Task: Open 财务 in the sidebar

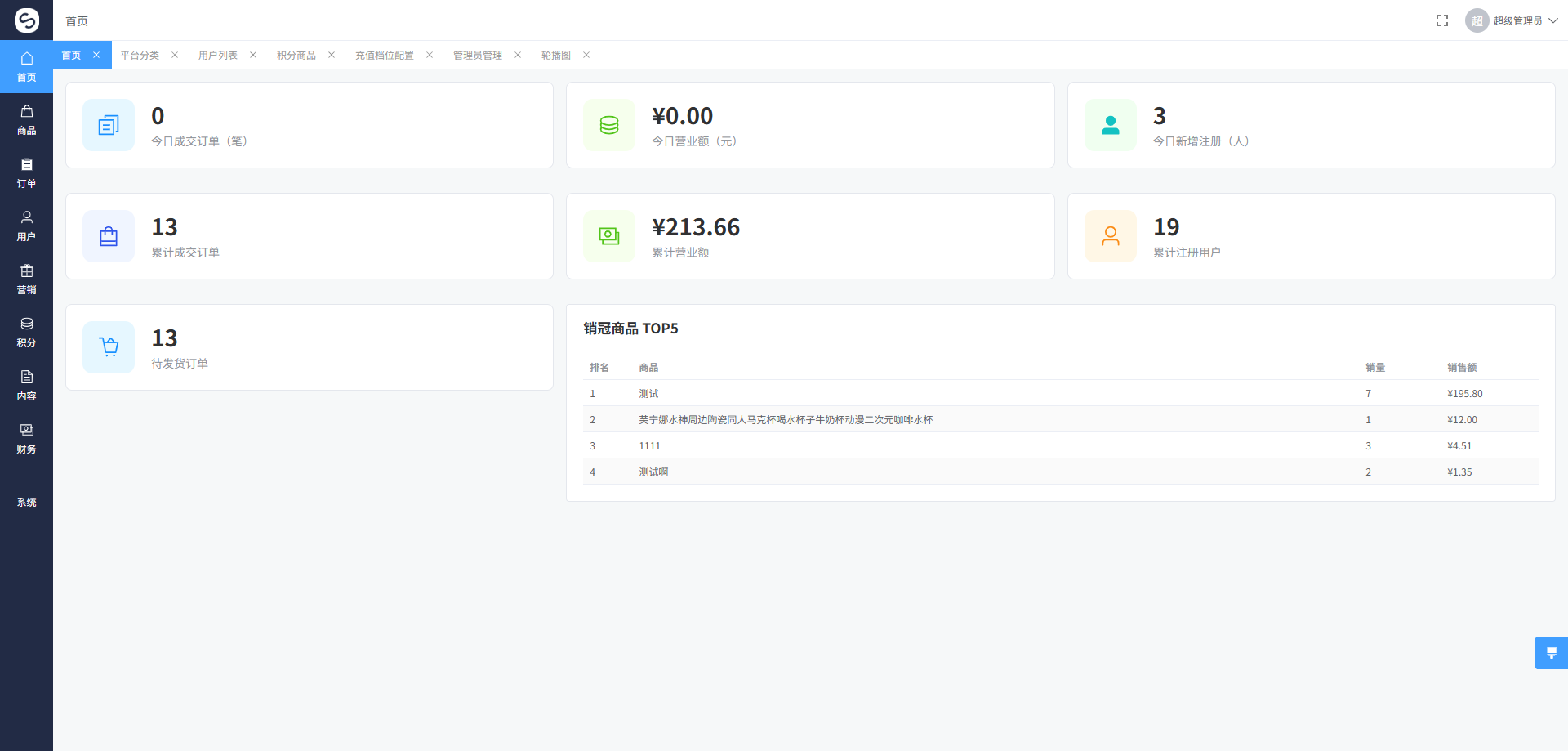Action: coord(26,439)
